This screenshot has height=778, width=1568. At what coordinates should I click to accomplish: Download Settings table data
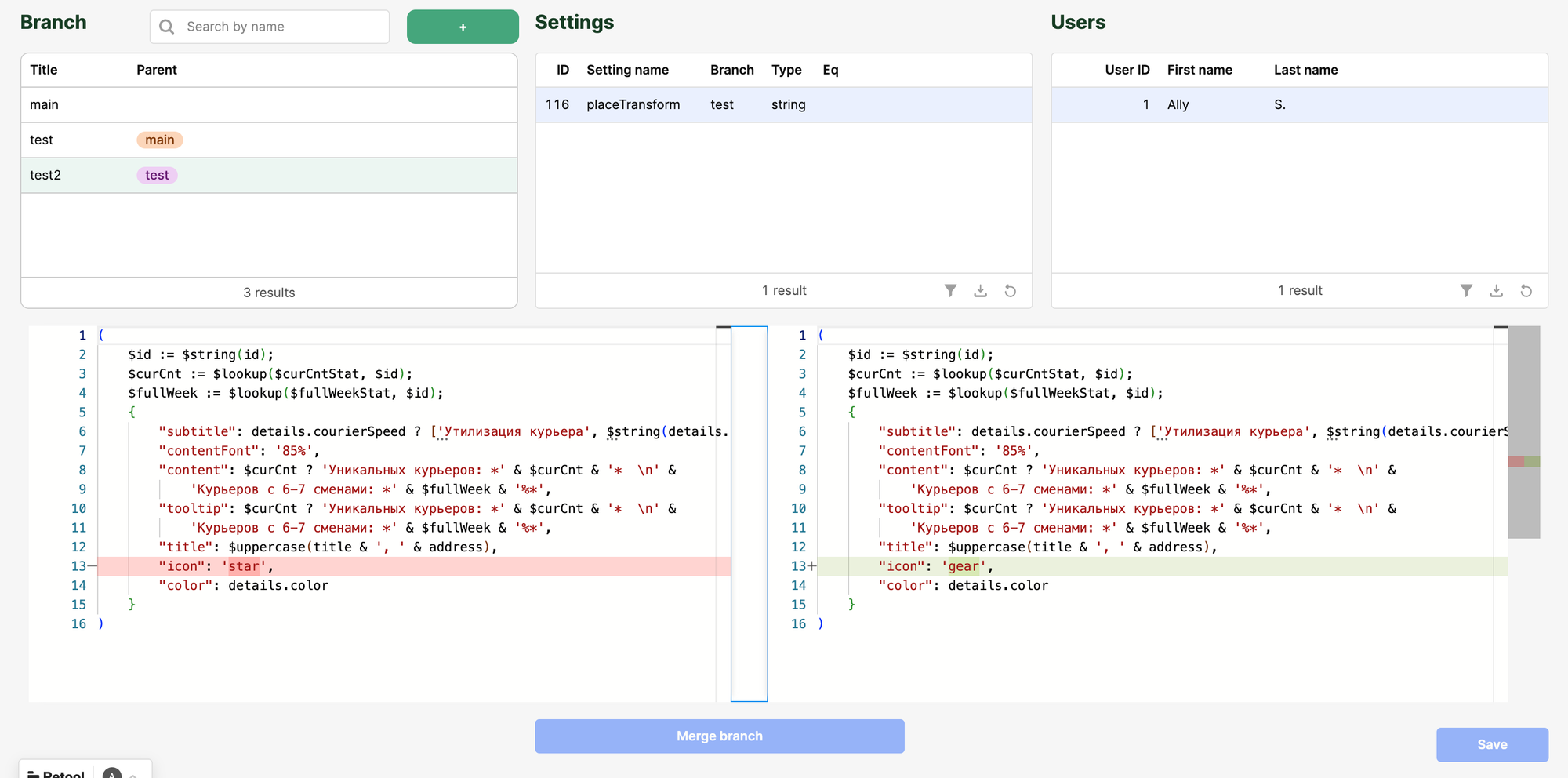pos(980,291)
